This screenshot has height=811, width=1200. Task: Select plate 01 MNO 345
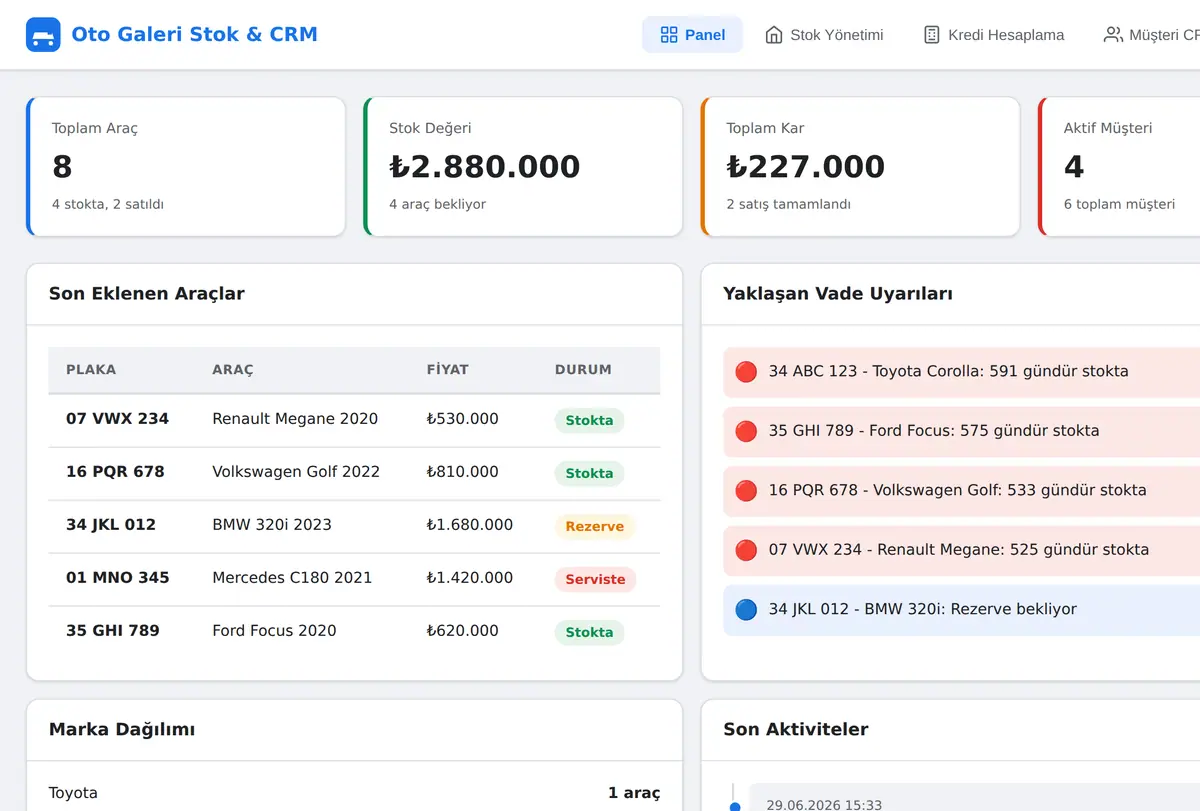118,578
